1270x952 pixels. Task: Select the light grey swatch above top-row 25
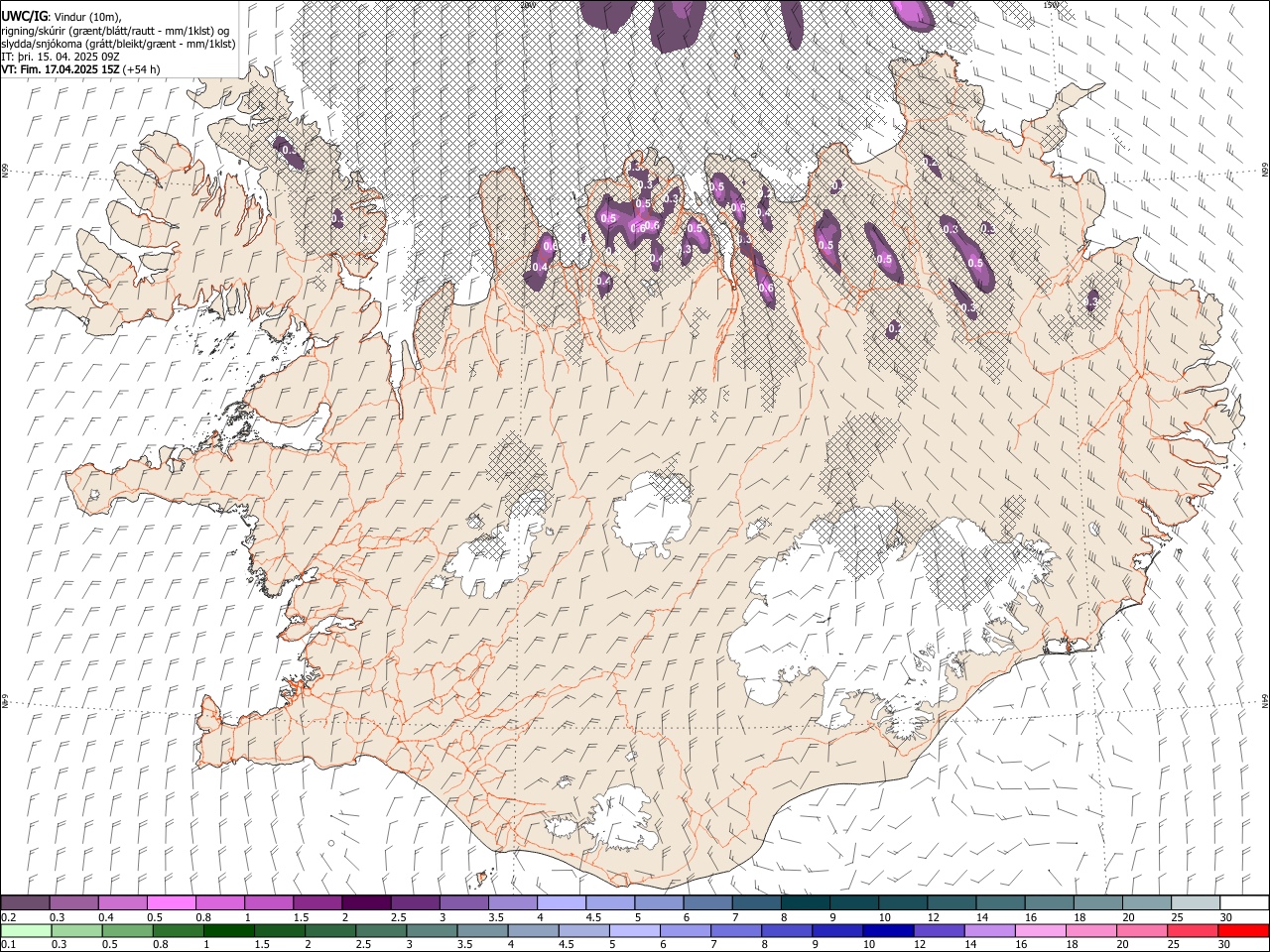1196,903
